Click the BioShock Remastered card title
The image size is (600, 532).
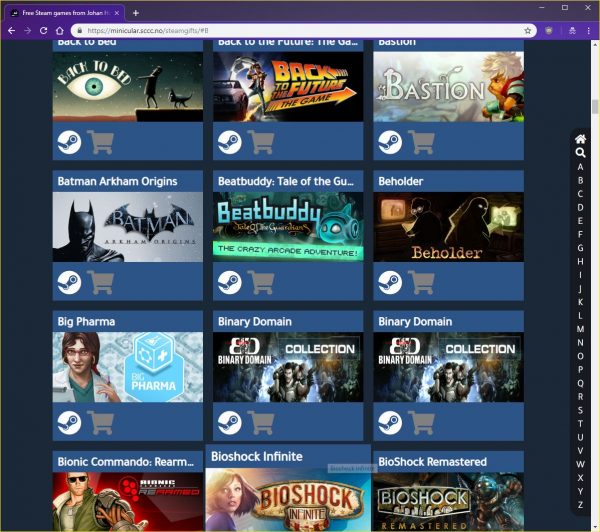click(432, 462)
